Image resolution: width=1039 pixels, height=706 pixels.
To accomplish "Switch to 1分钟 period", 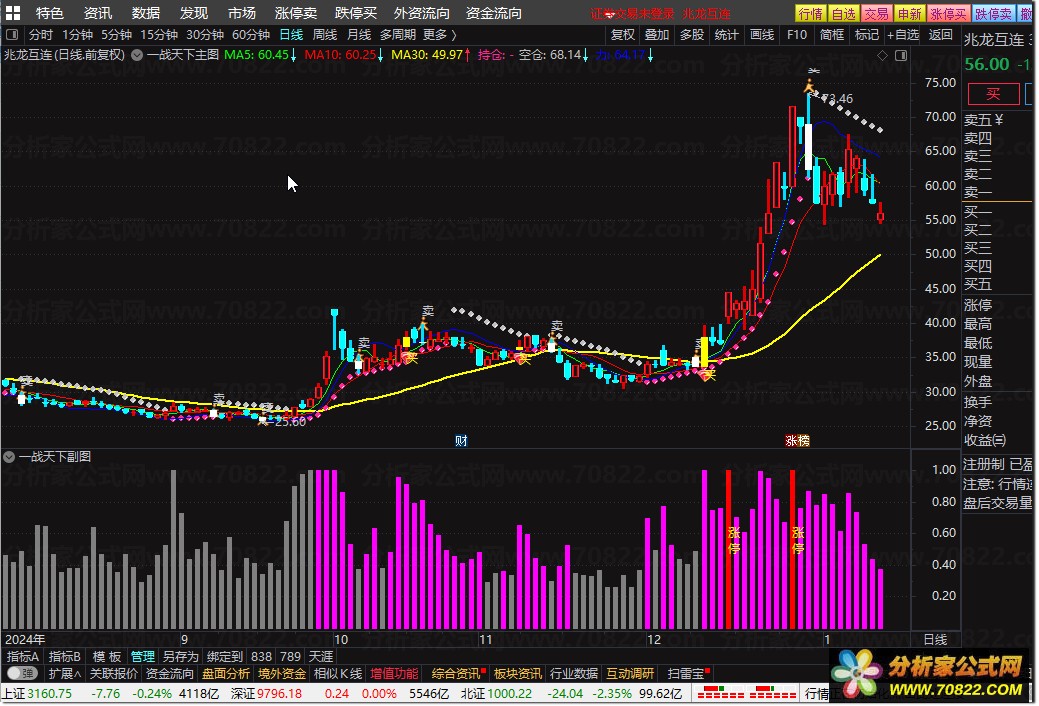I will click(78, 34).
